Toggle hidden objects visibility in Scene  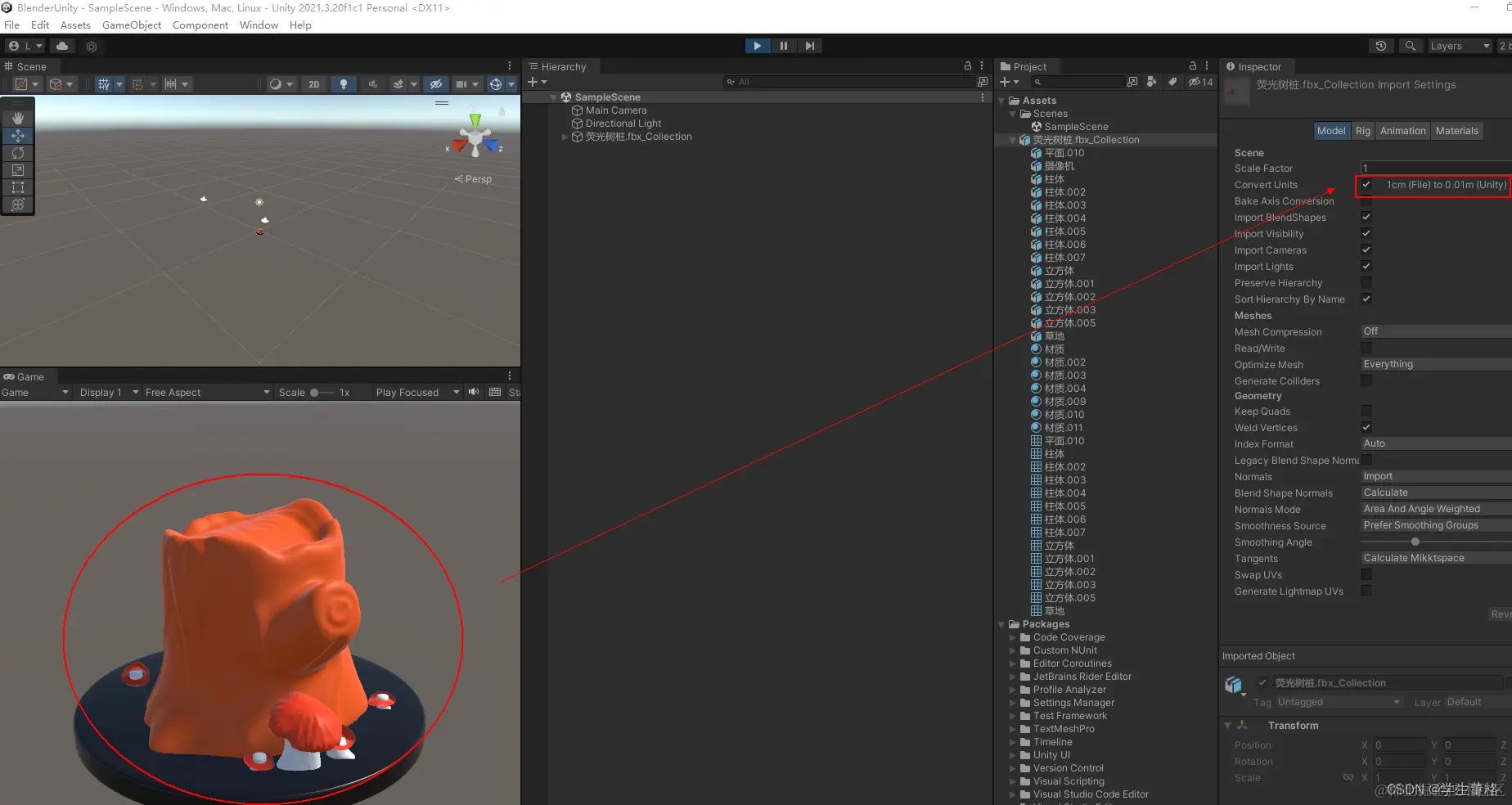(436, 84)
